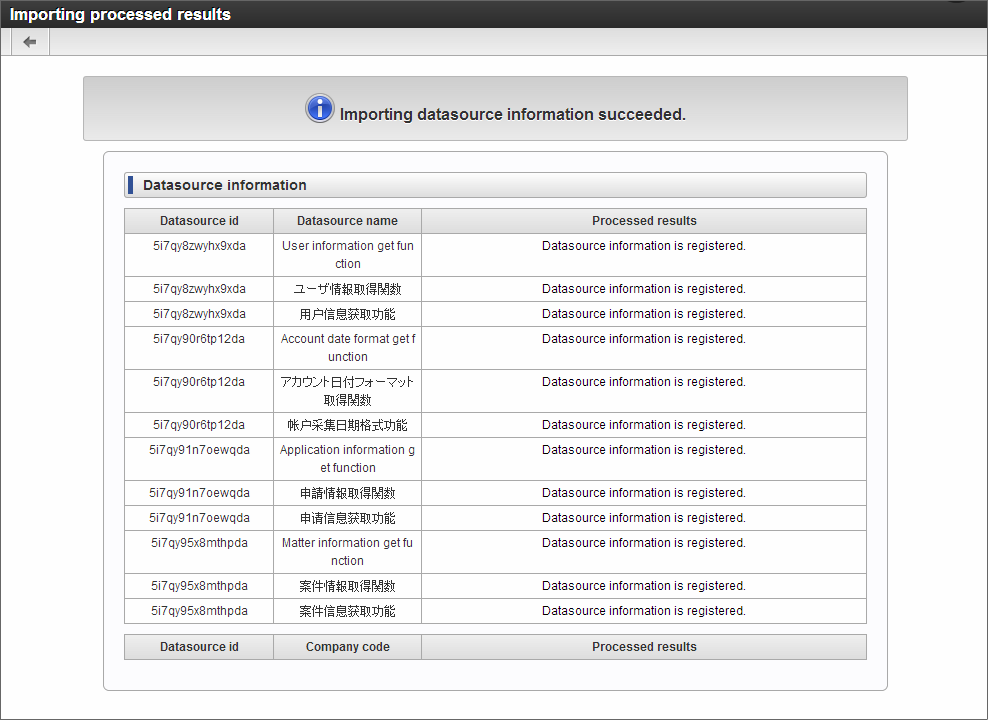This screenshot has width=988, height=720.
Task: Click the Processed results header in first table
Action: click(x=644, y=221)
